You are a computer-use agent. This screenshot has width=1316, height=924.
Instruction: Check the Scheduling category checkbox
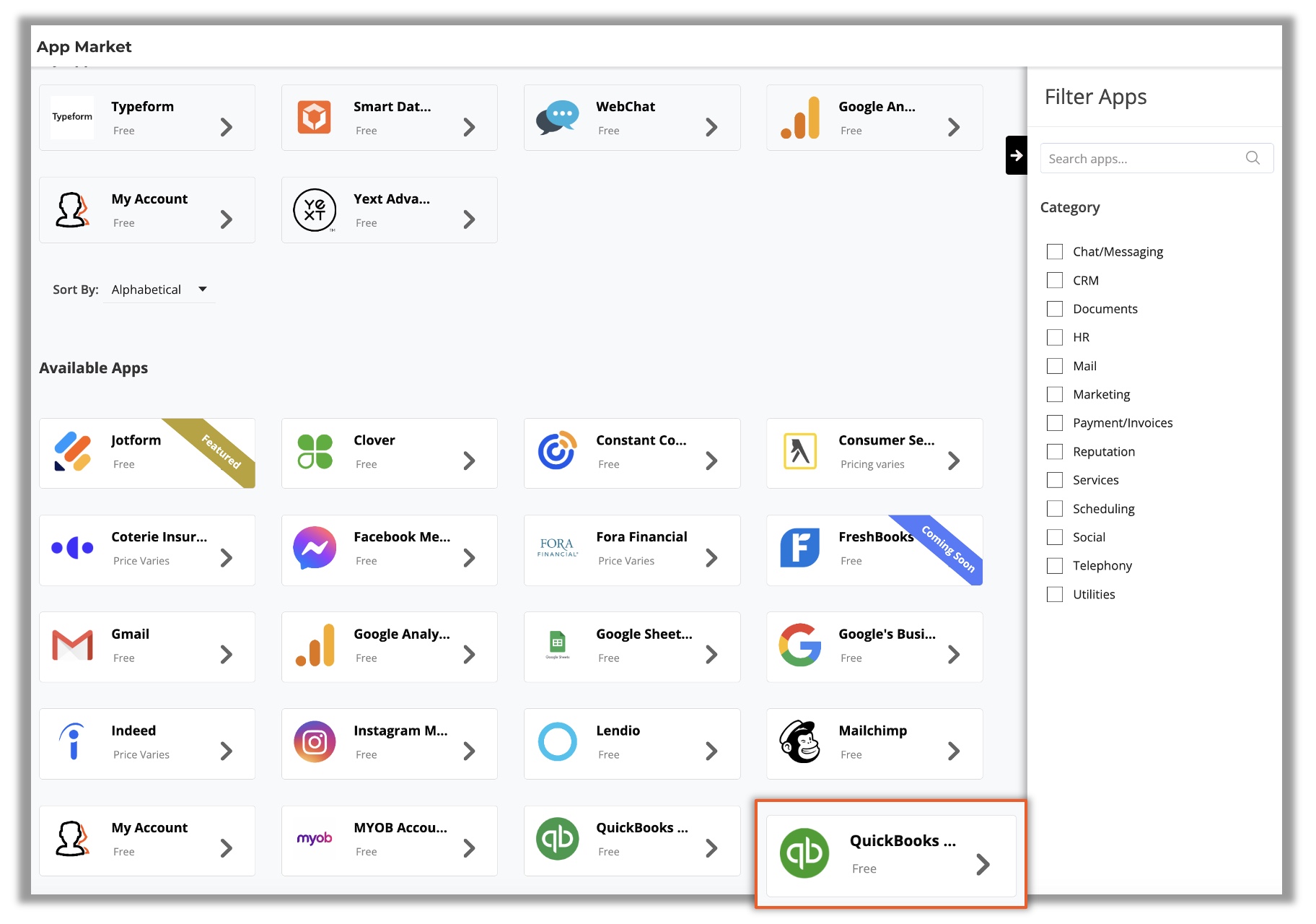pyautogui.click(x=1055, y=509)
